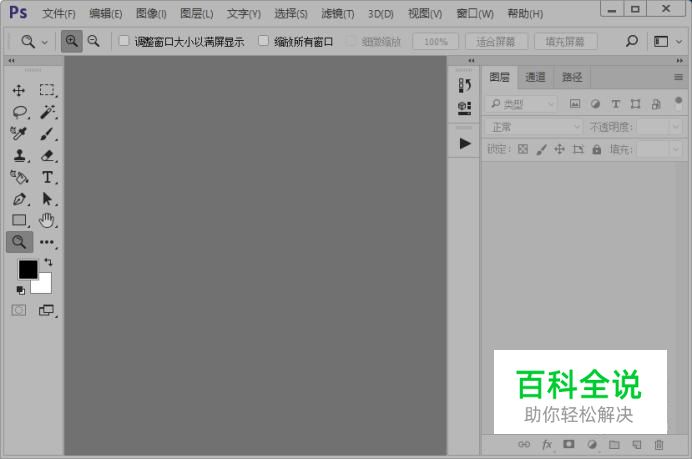Check 调整窗口大小以满屏显示 checkbox
Image resolution: width=692 pixels, height=459 pixels.
[124, 41]
